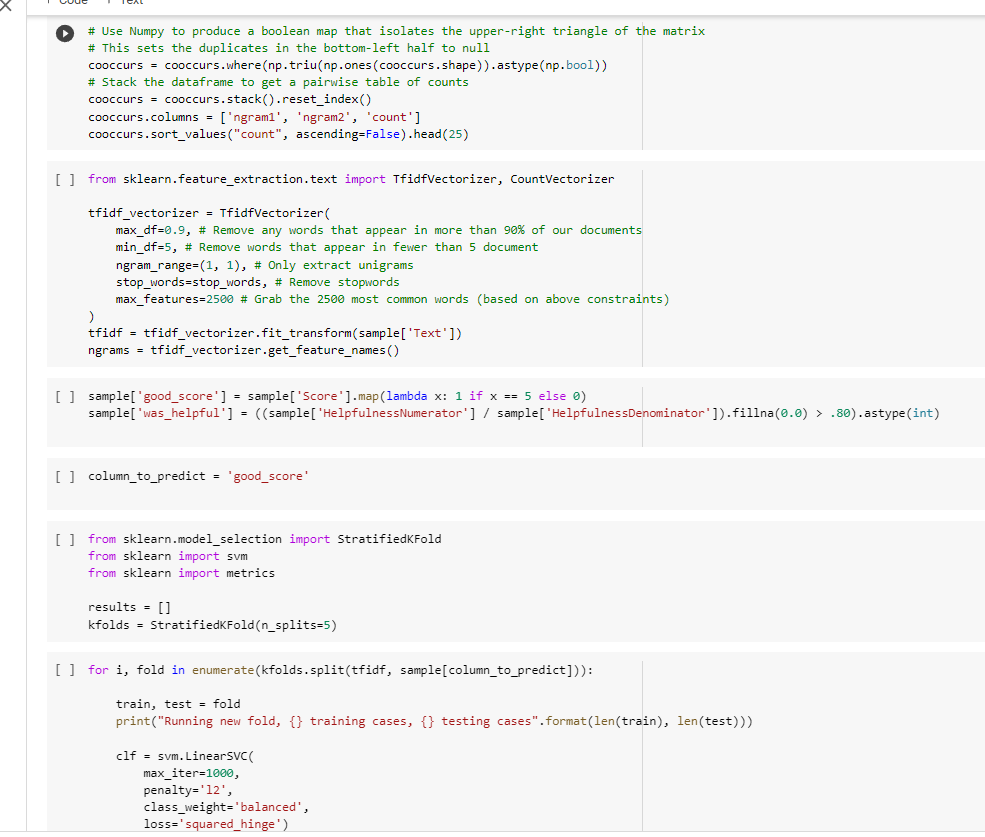Click the kfolds = StratifiedKFold line
The height and width of the screenshot is (837, 985).
pos(210,623)
